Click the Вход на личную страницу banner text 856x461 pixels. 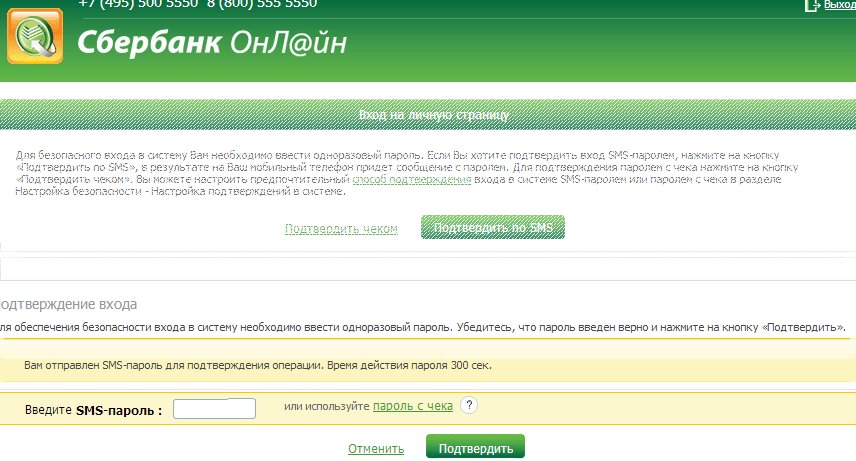click(x=433, y=115)
